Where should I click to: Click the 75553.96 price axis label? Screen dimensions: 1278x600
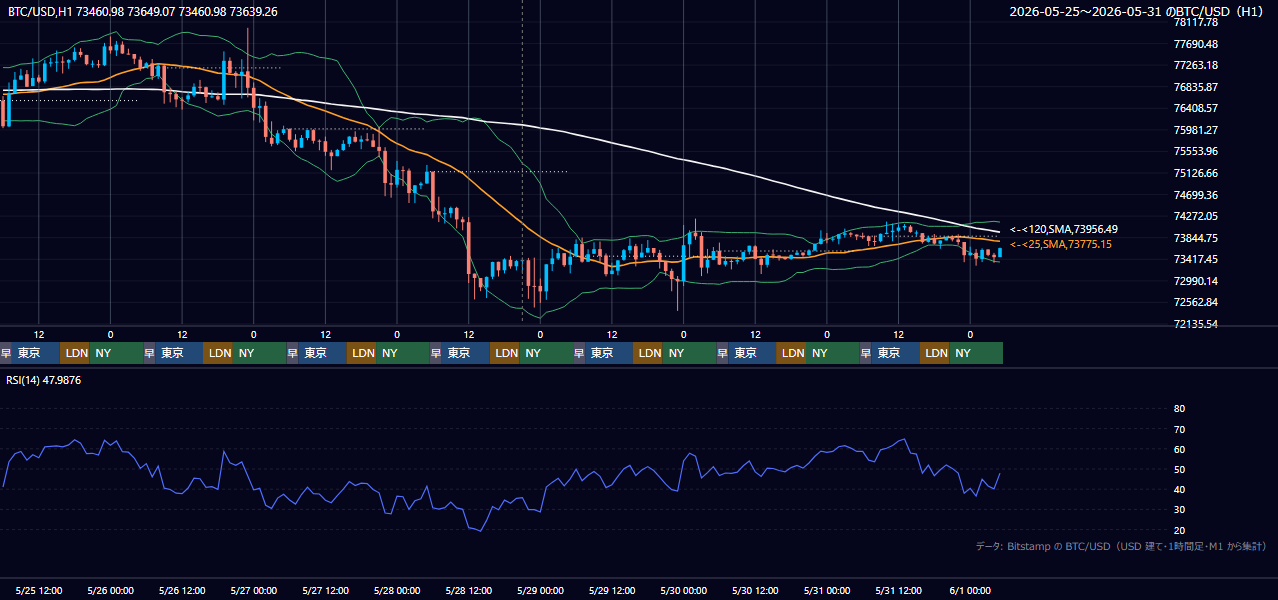tap(1196, 152)
